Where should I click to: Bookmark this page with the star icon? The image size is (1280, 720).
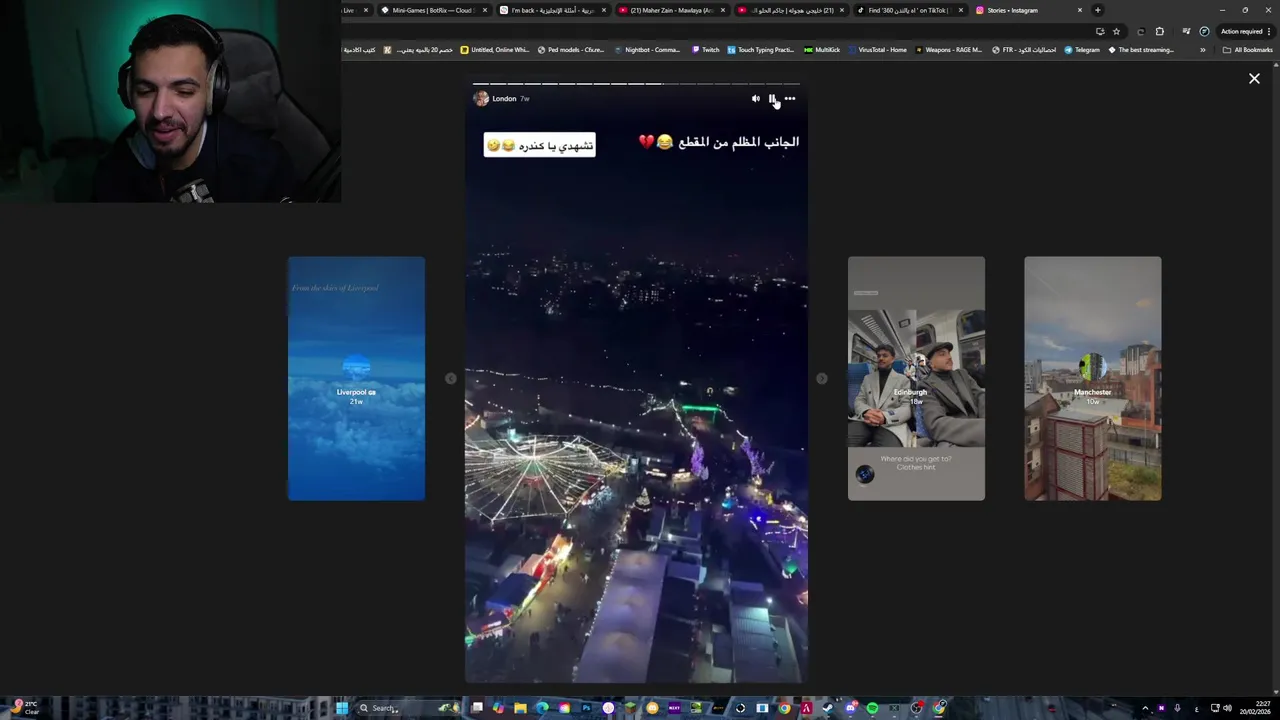[1116, 31]
